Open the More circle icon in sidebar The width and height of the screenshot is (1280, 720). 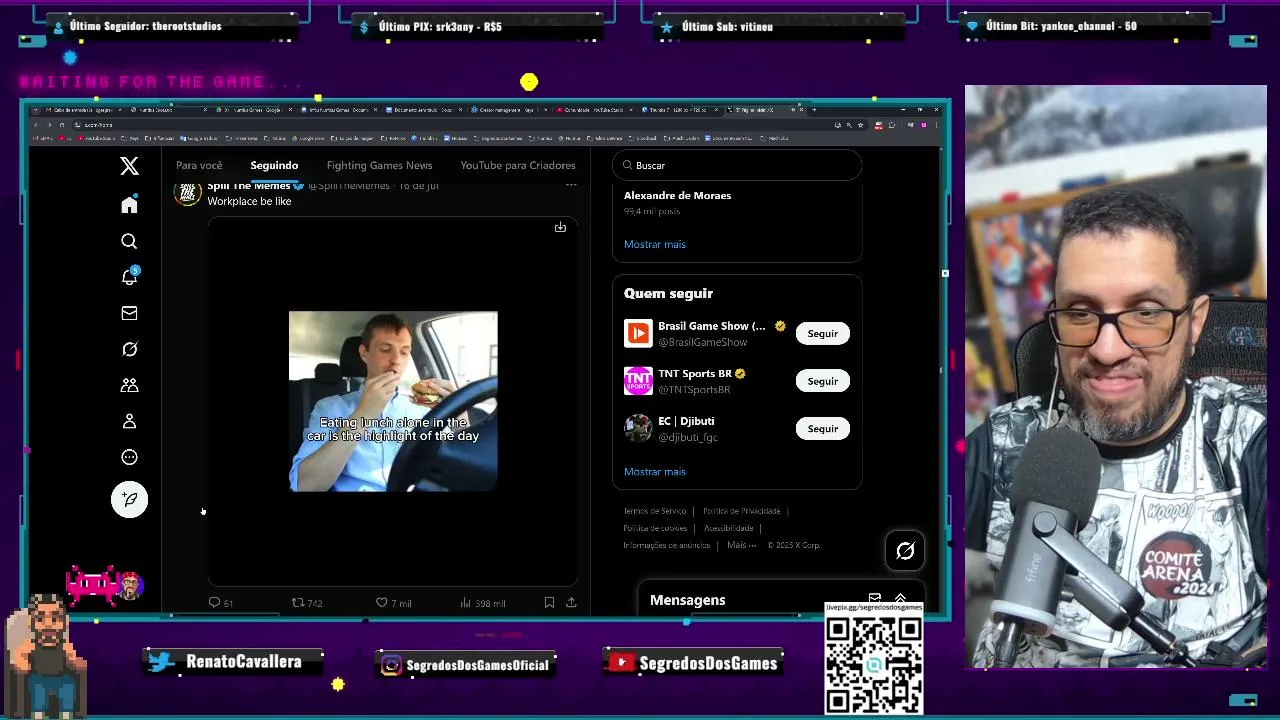click(x=129, y=457)
